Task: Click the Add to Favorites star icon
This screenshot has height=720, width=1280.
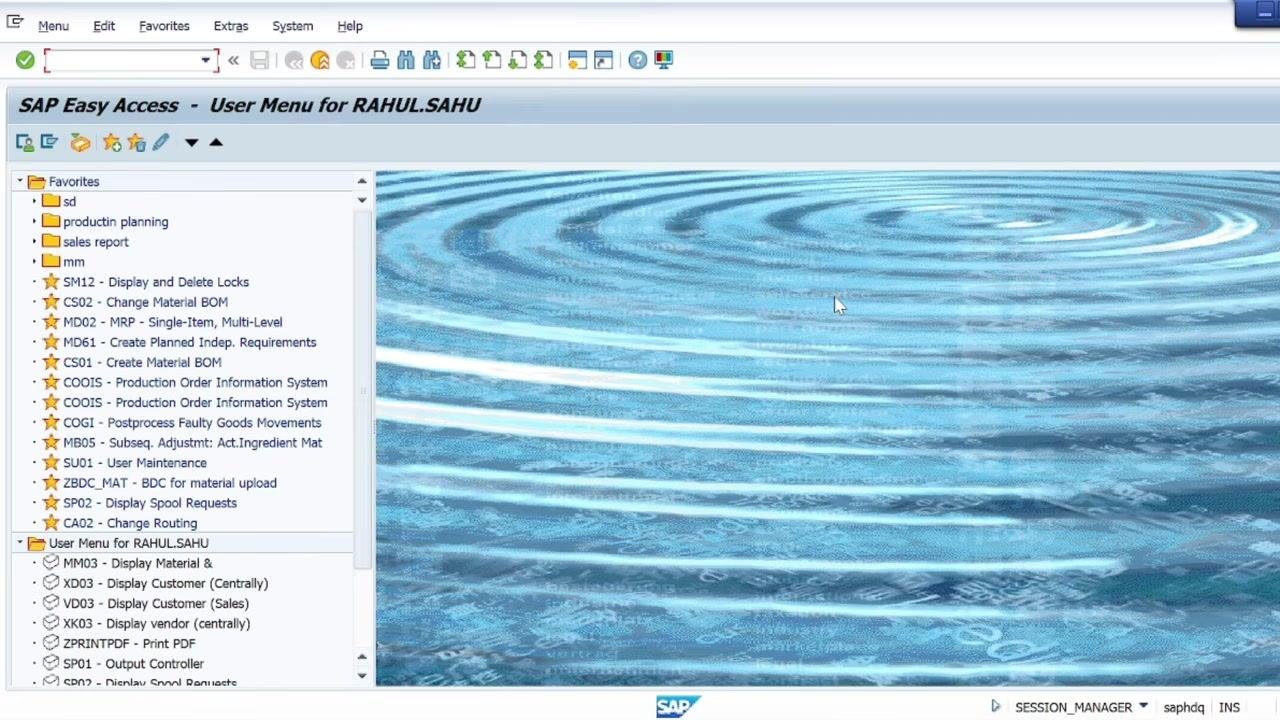Action: (x=111, y=143)
